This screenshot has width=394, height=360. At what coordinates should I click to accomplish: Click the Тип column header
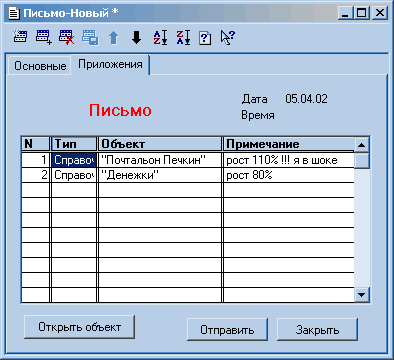coord(74,144)
